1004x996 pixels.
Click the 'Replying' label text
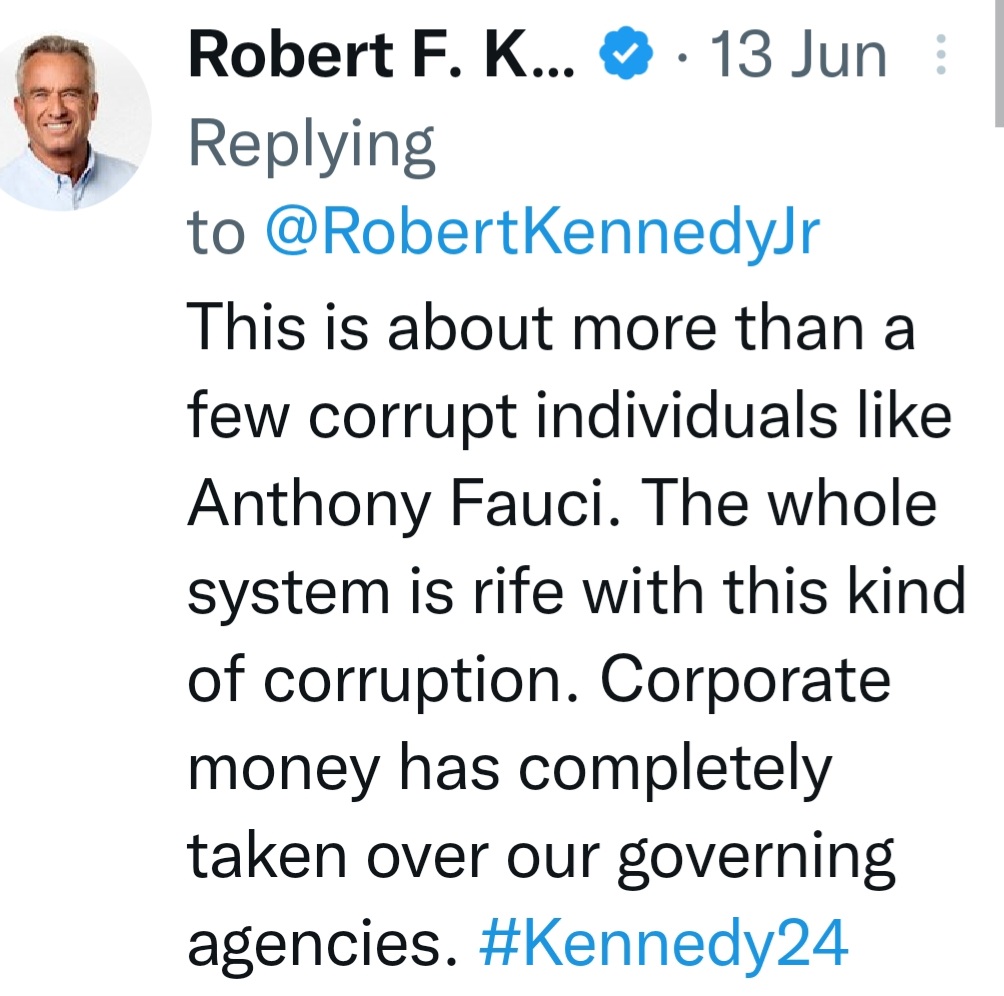[312, 146]
